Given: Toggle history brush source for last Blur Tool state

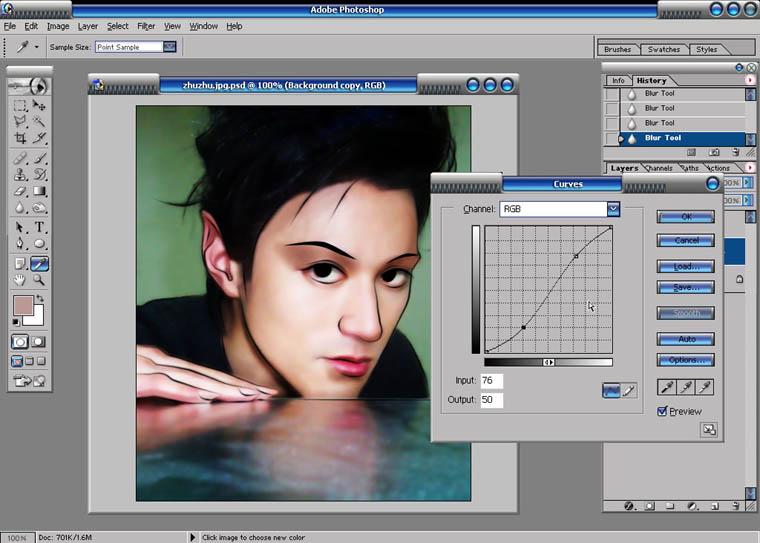Looking at the screenshot, I should 612,138.
